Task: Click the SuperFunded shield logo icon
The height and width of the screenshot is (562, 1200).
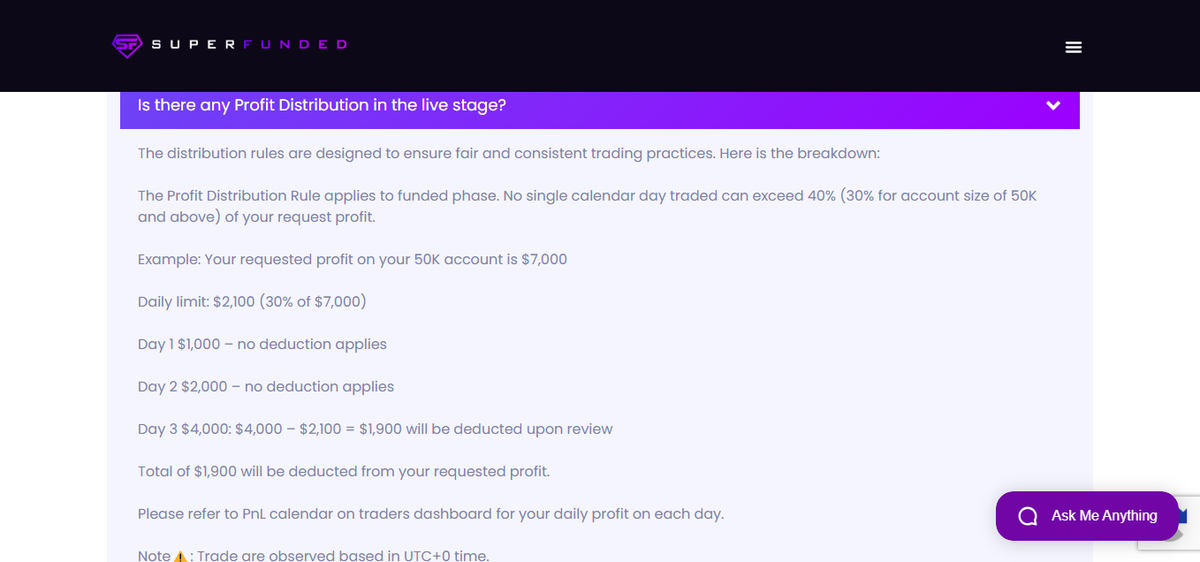Action: tap(127, 46)
